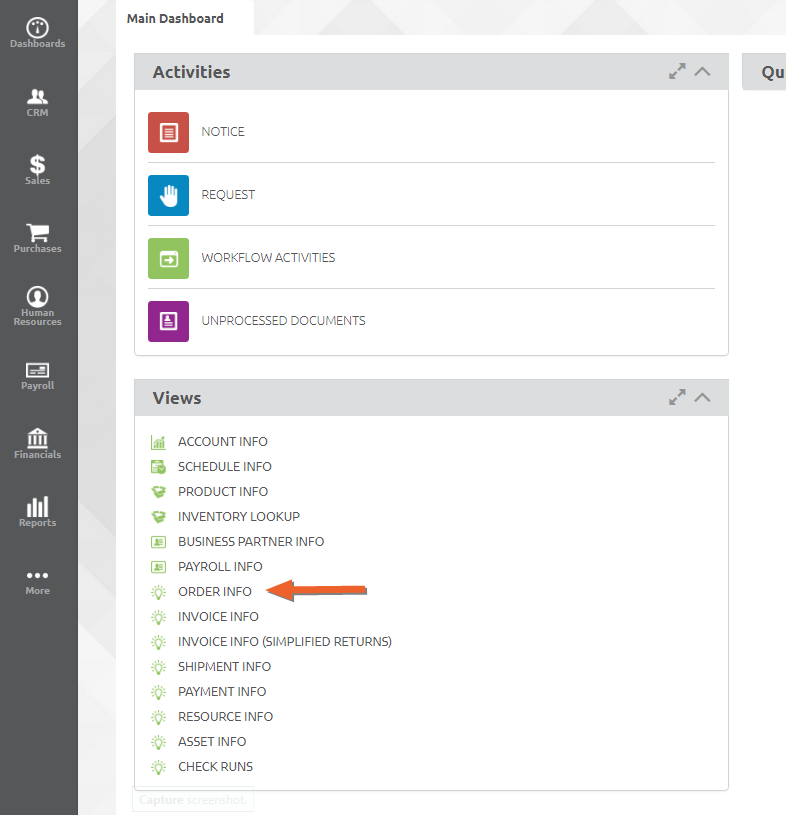Open the CRM module in sidebar
This screenshot has height=815, width=786.
point(38,101)
